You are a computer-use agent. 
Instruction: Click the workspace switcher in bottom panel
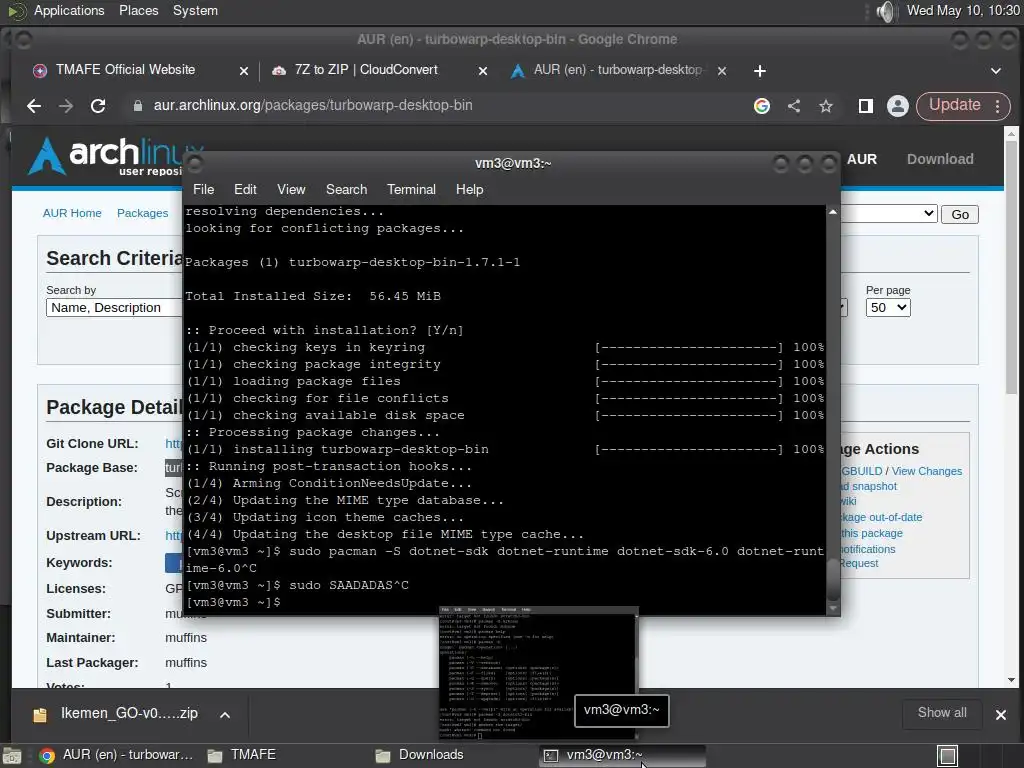click(x=948, y=756)
